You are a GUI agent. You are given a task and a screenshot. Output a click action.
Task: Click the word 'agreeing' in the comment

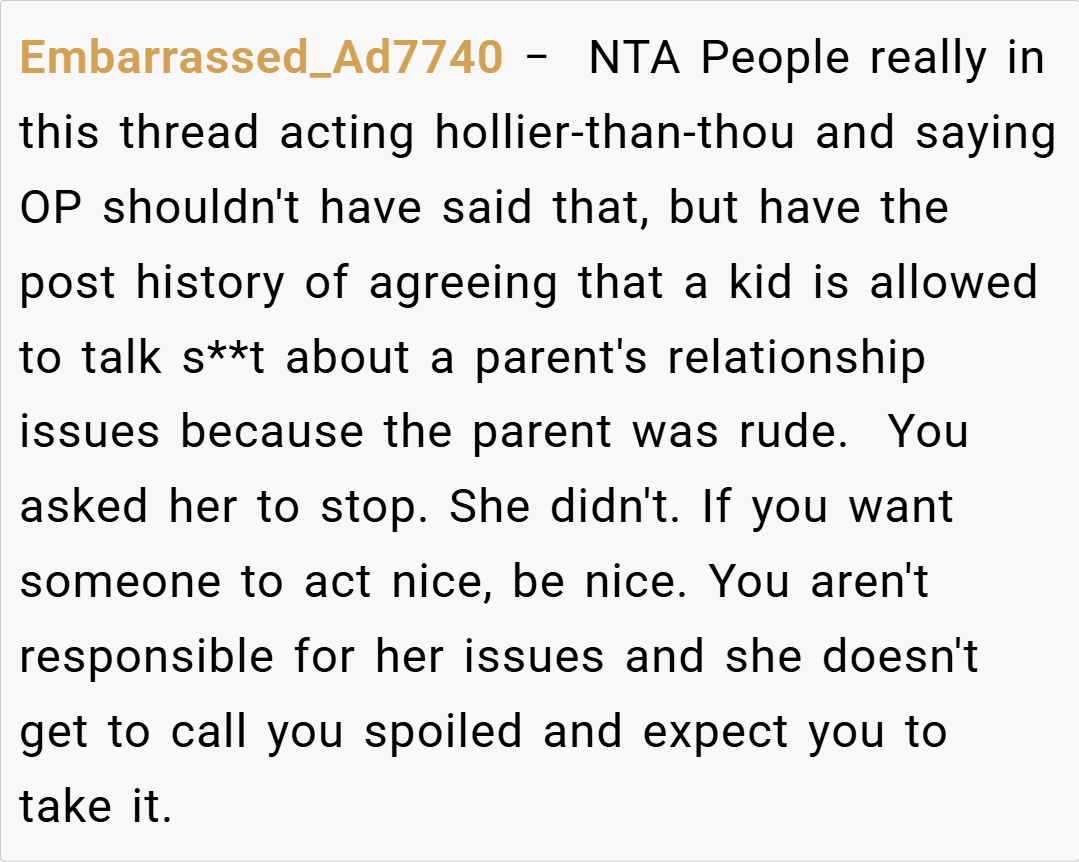(x=464, y=283)
